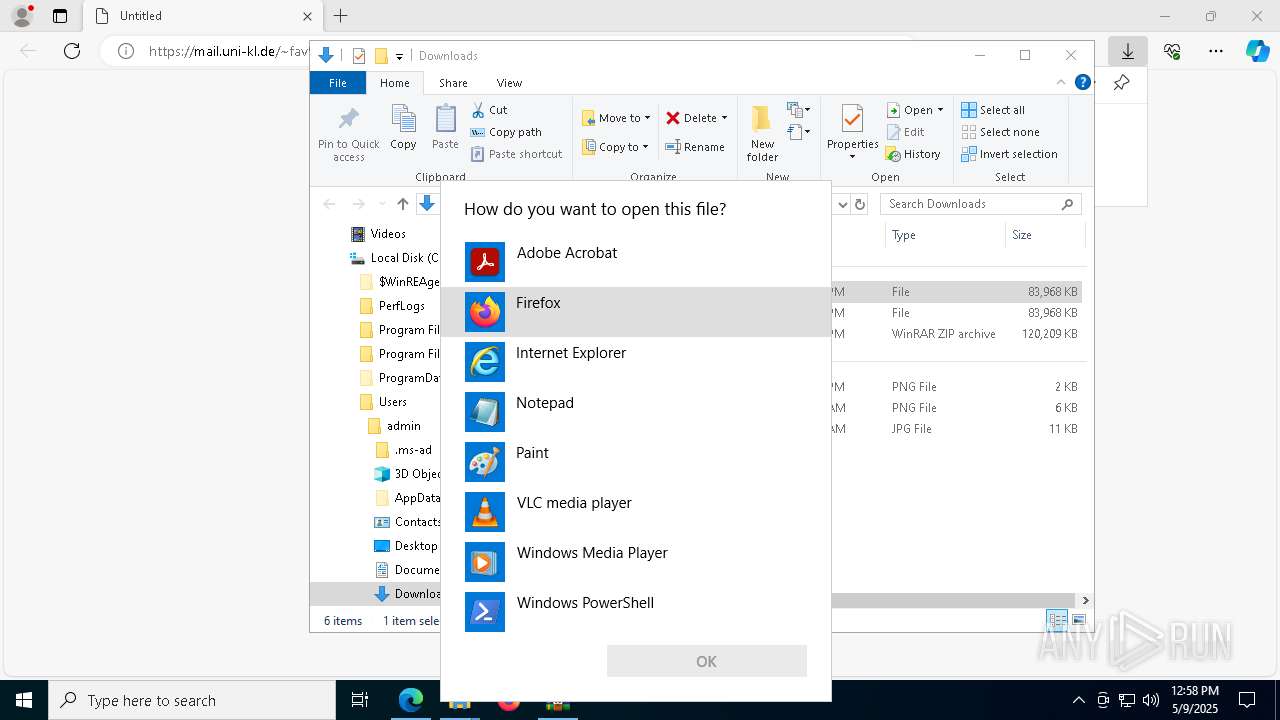Click Select all in ribbon

click(993, 110)
